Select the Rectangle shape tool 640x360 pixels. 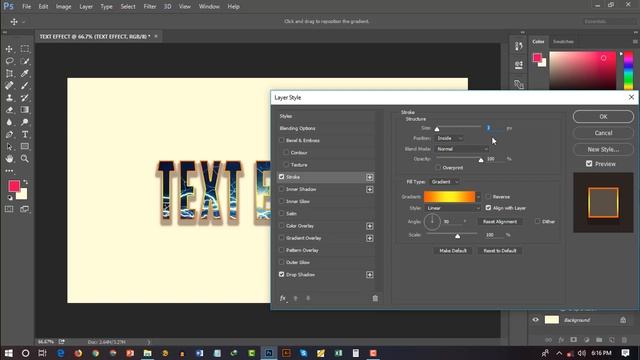(25, 147)
